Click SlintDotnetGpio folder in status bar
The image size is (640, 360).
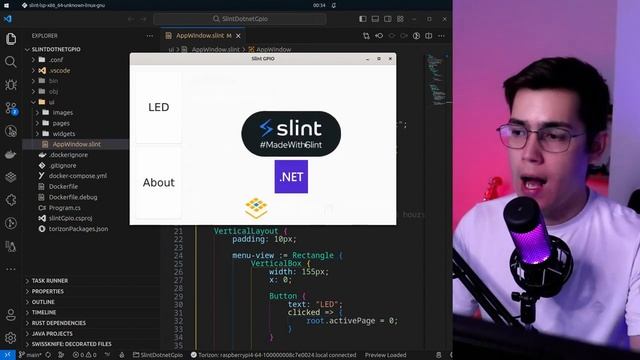[158, 355]
